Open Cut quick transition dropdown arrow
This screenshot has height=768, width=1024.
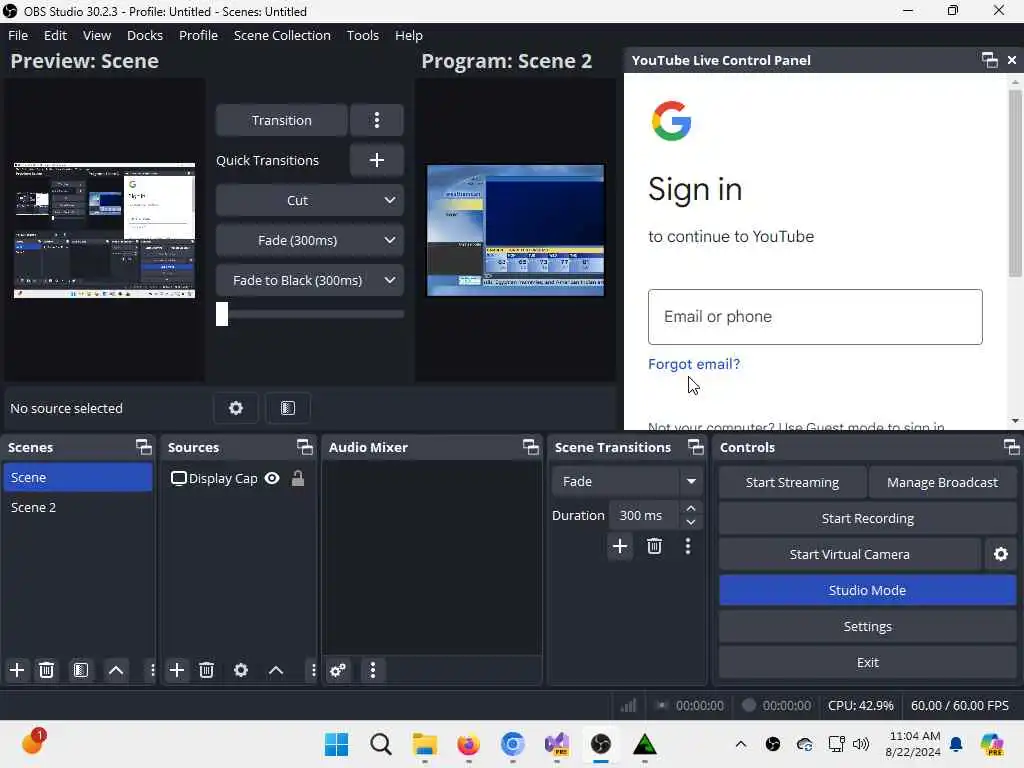pyautogui.click(x=390, y=200)
